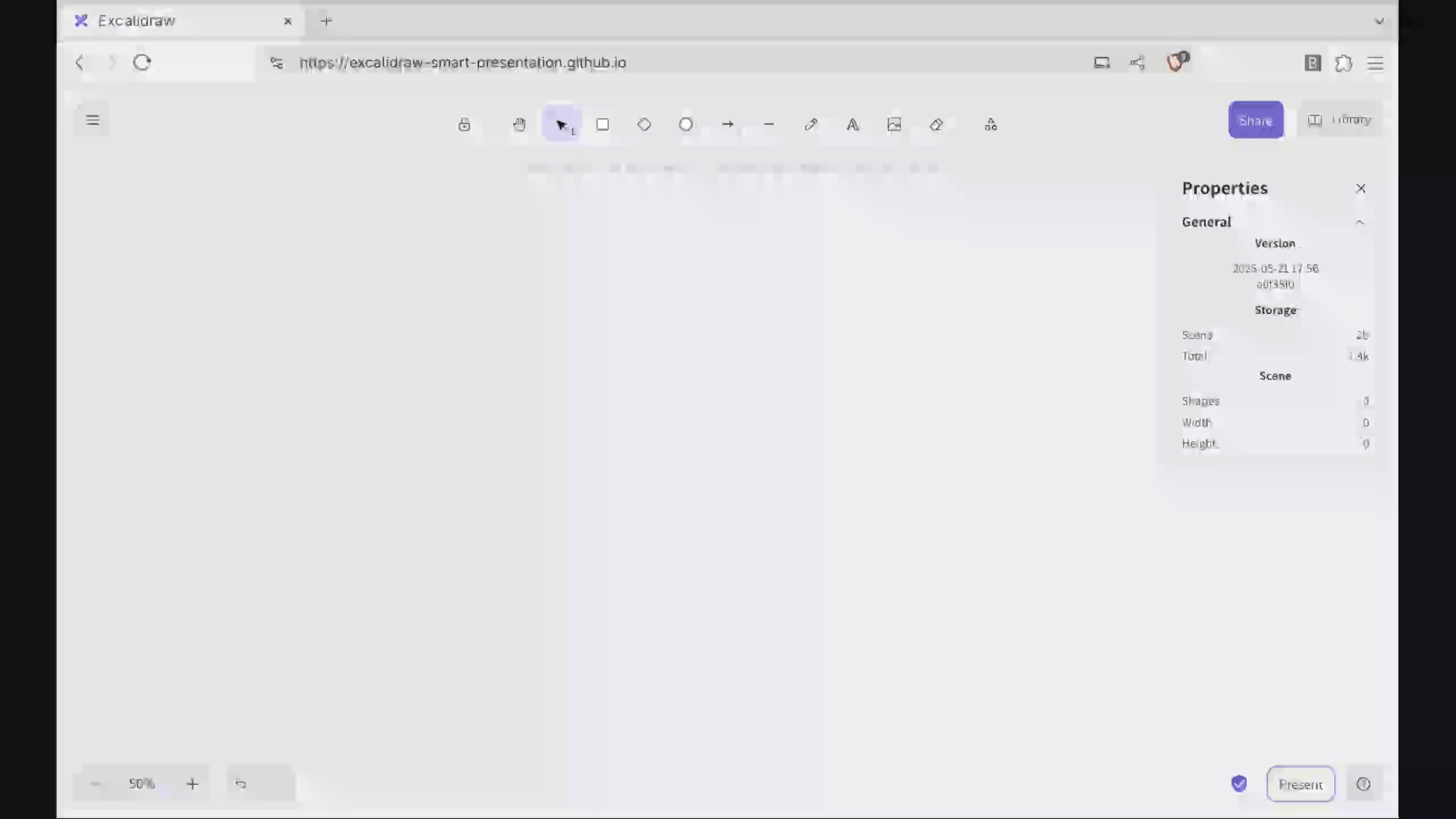Select the Draw pencil tool
This screenshot has width=1456, height=819.
point(811,125)
